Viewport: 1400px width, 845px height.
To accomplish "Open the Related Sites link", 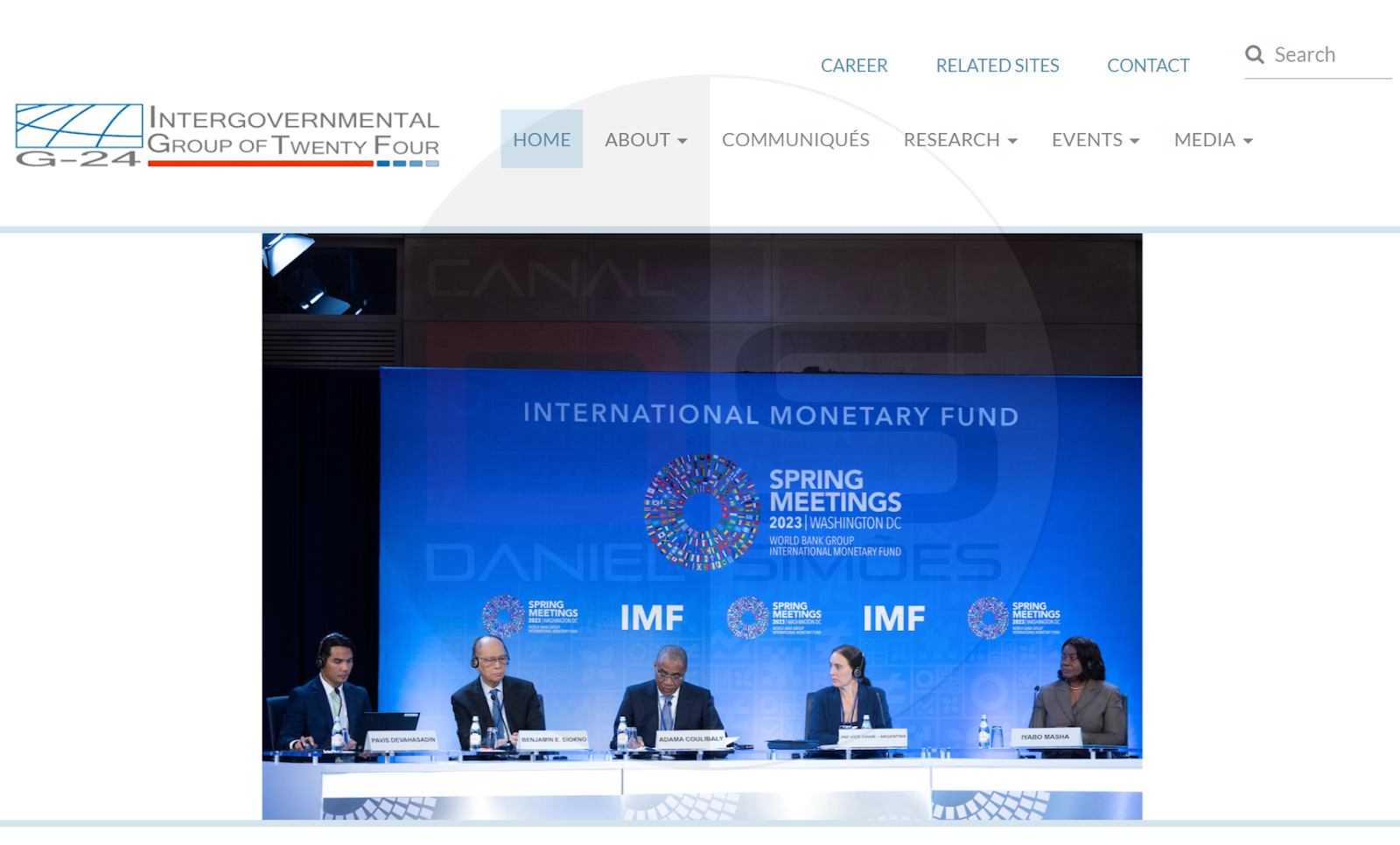I will click(x=997, y=66).
